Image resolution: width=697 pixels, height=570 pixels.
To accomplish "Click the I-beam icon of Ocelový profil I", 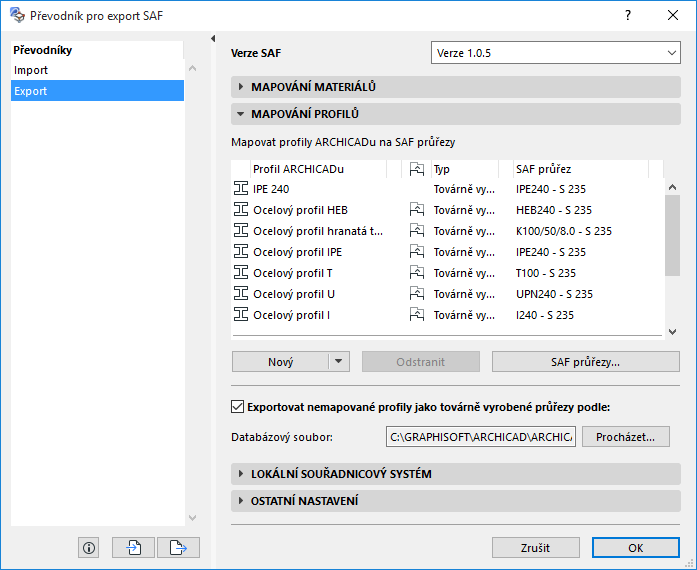I will pyautogui.click(x=240, y=314).
